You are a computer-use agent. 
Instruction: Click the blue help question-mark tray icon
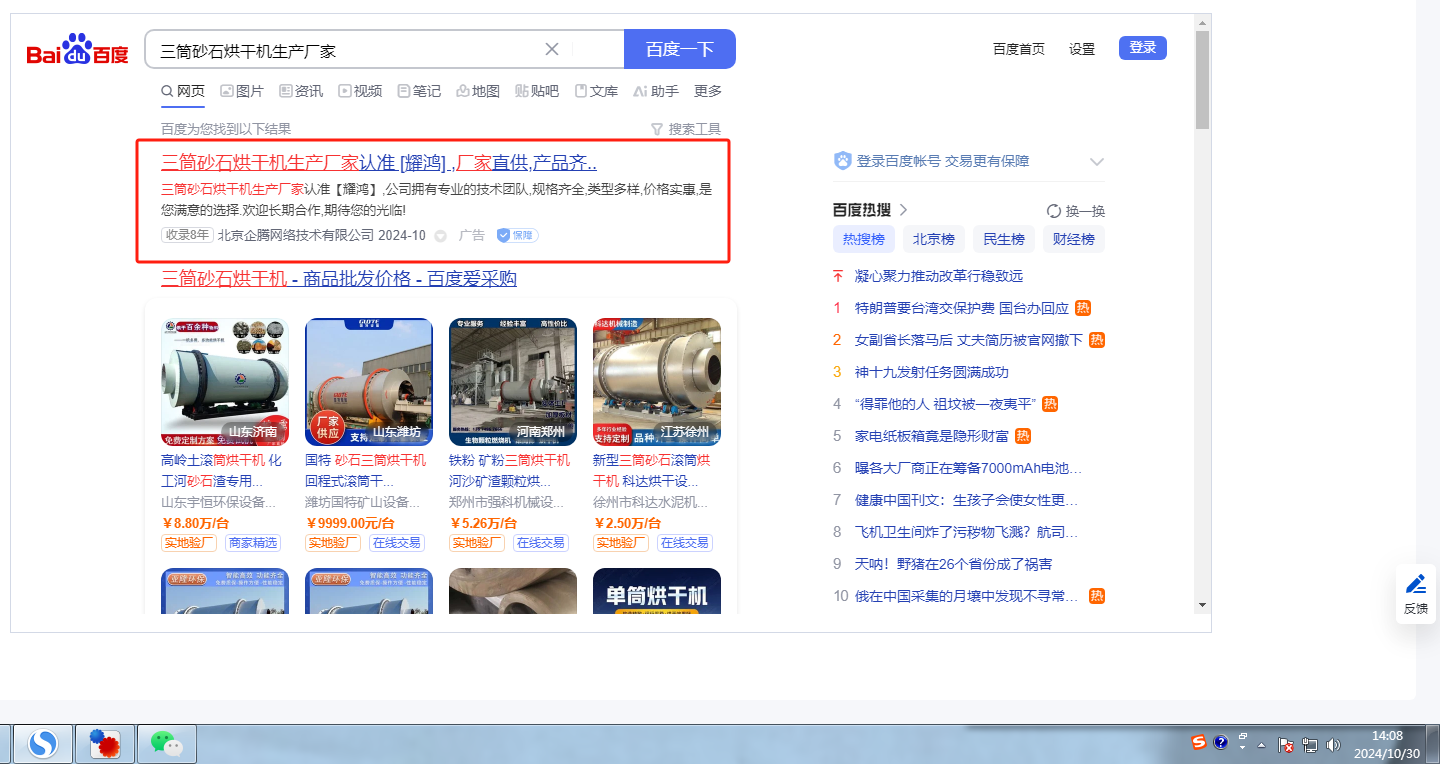tap(1220, 742)
